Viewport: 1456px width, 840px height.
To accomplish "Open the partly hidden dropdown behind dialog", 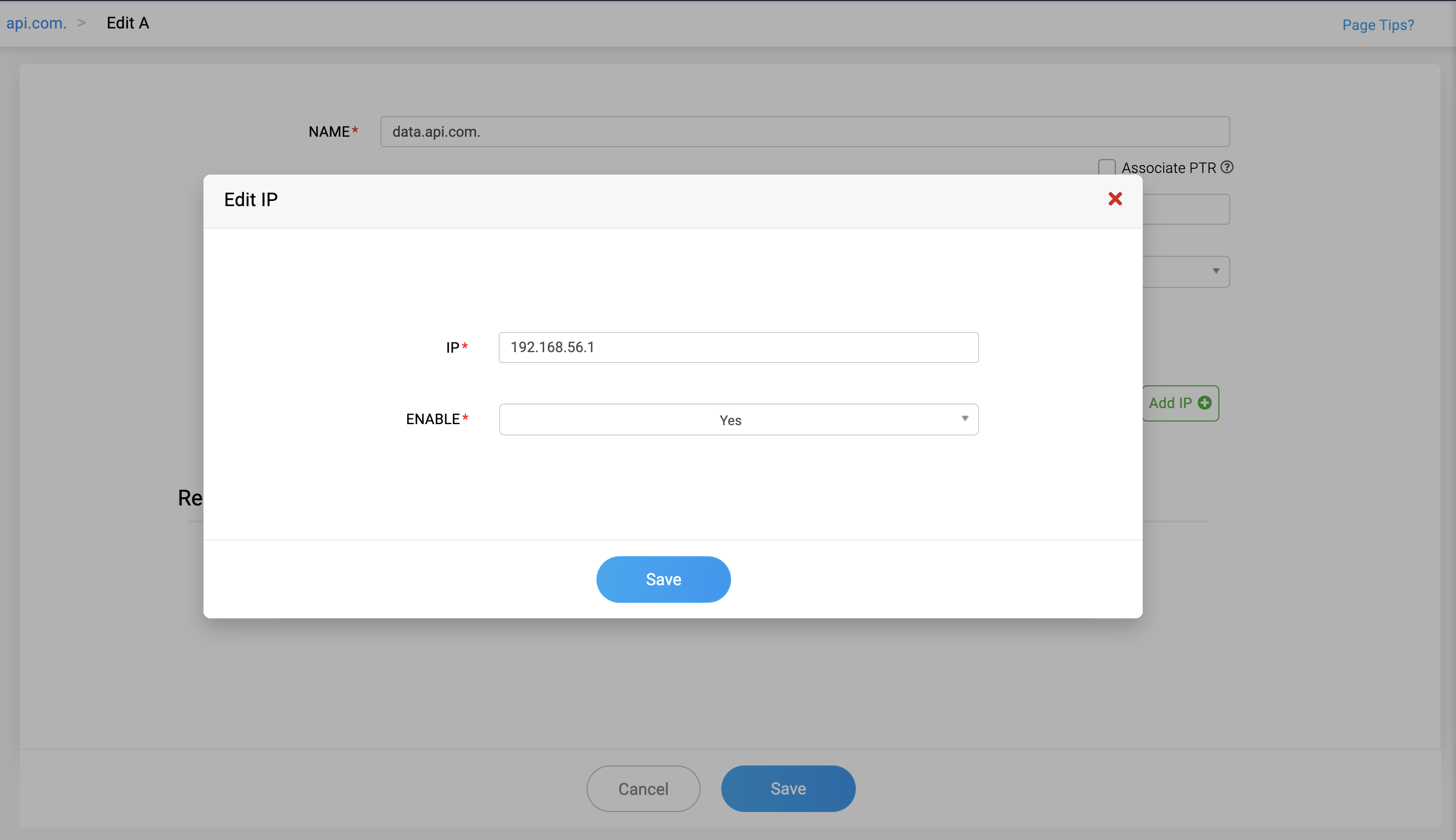I will [x=1187, y=271].
